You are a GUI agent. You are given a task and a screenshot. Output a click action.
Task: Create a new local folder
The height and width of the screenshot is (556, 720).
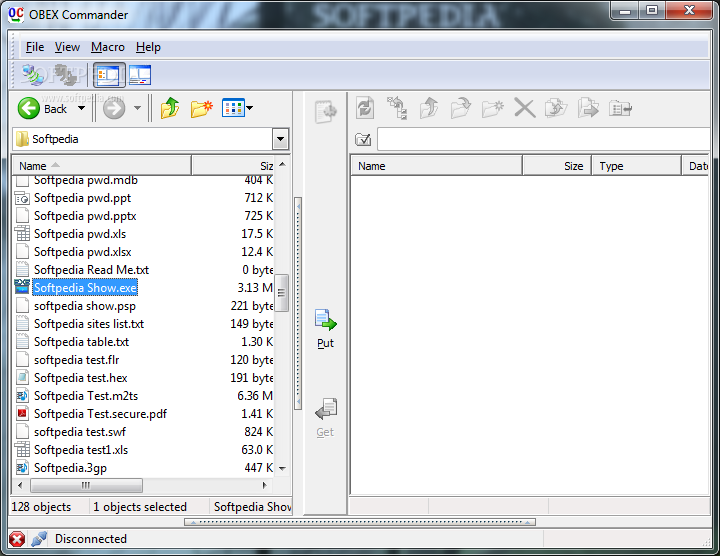(202, 108)
